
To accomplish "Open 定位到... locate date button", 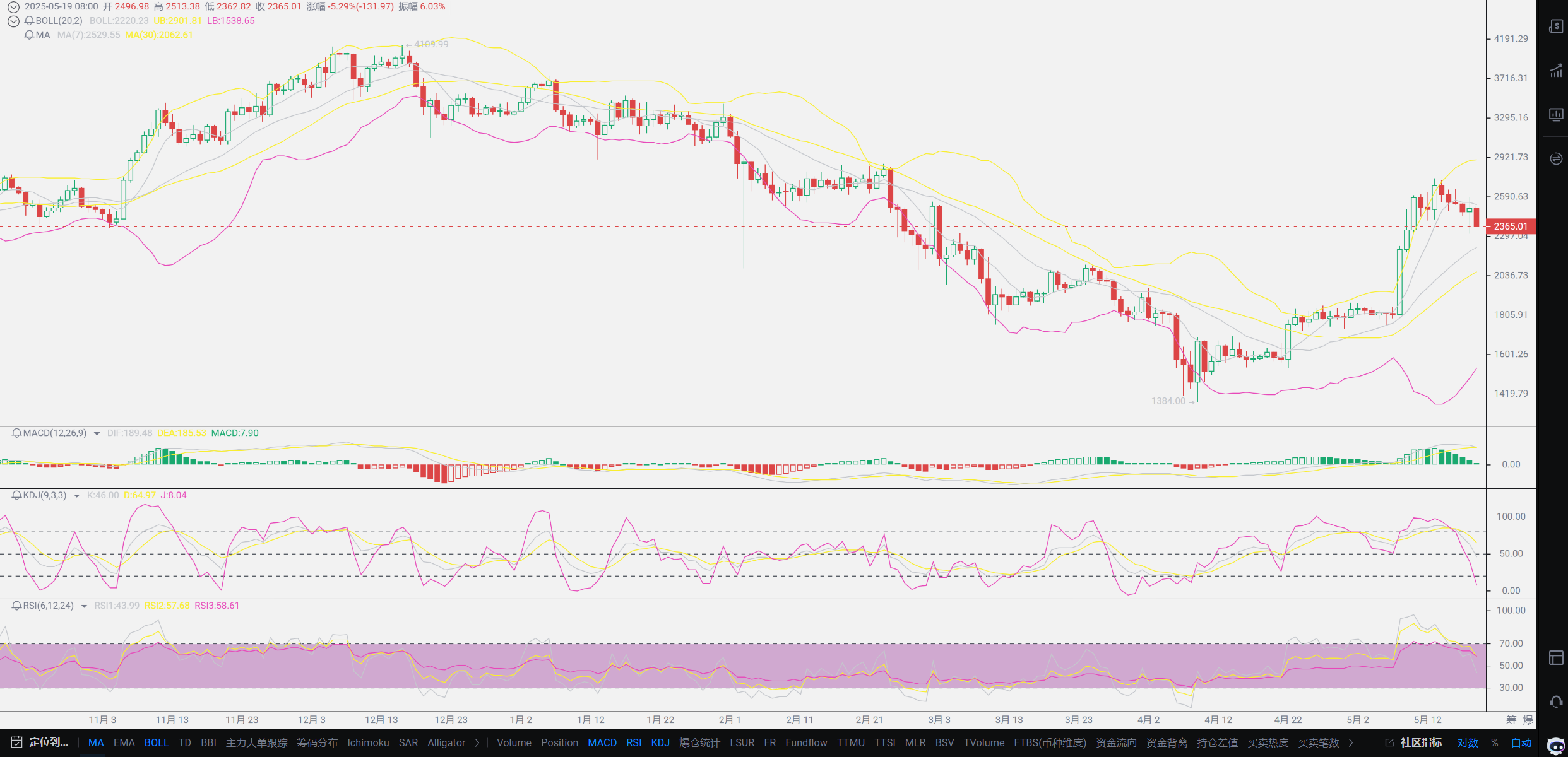I will 49,742.
